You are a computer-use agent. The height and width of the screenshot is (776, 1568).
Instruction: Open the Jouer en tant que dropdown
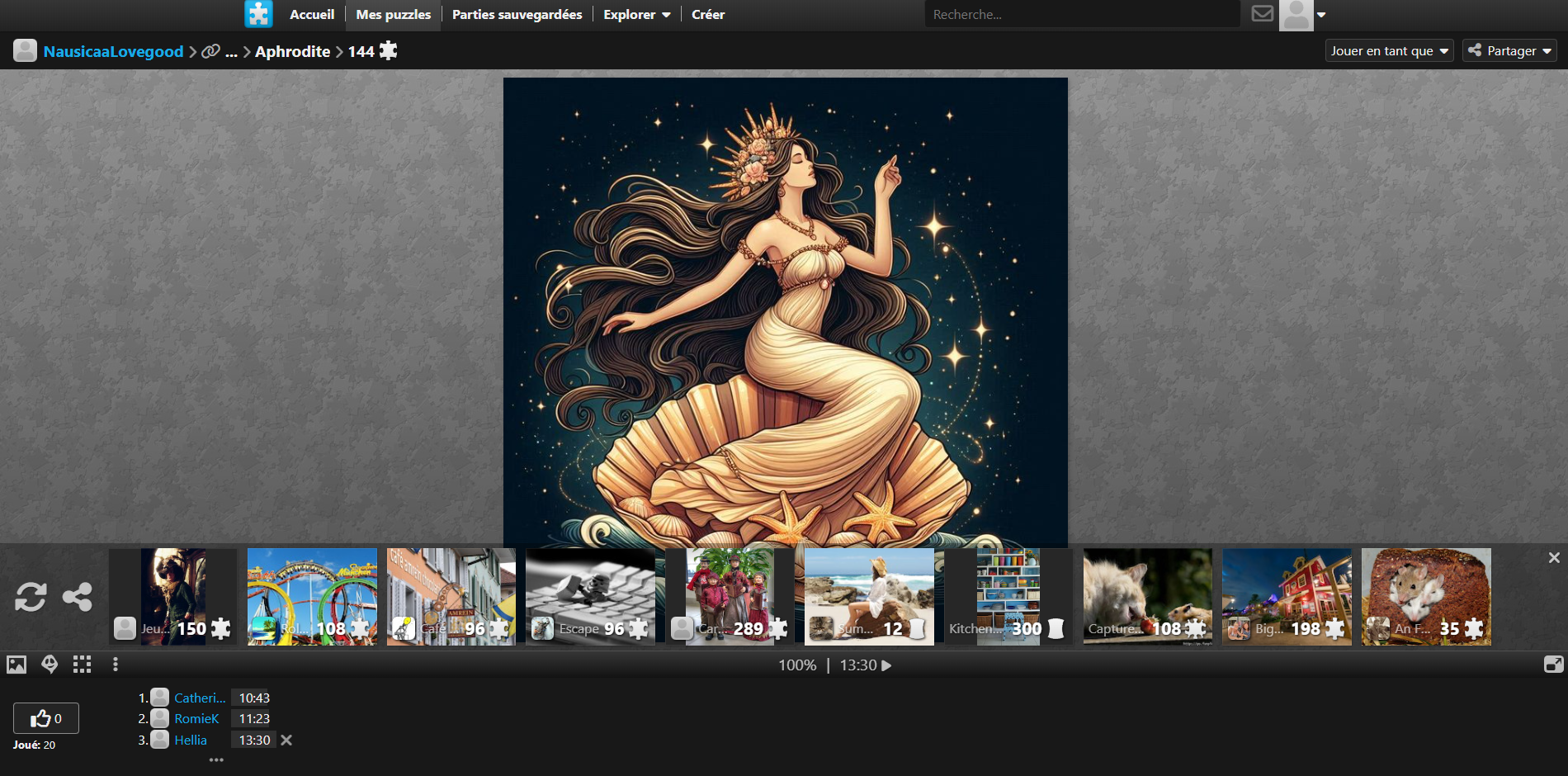click(x=1389, y=51)
